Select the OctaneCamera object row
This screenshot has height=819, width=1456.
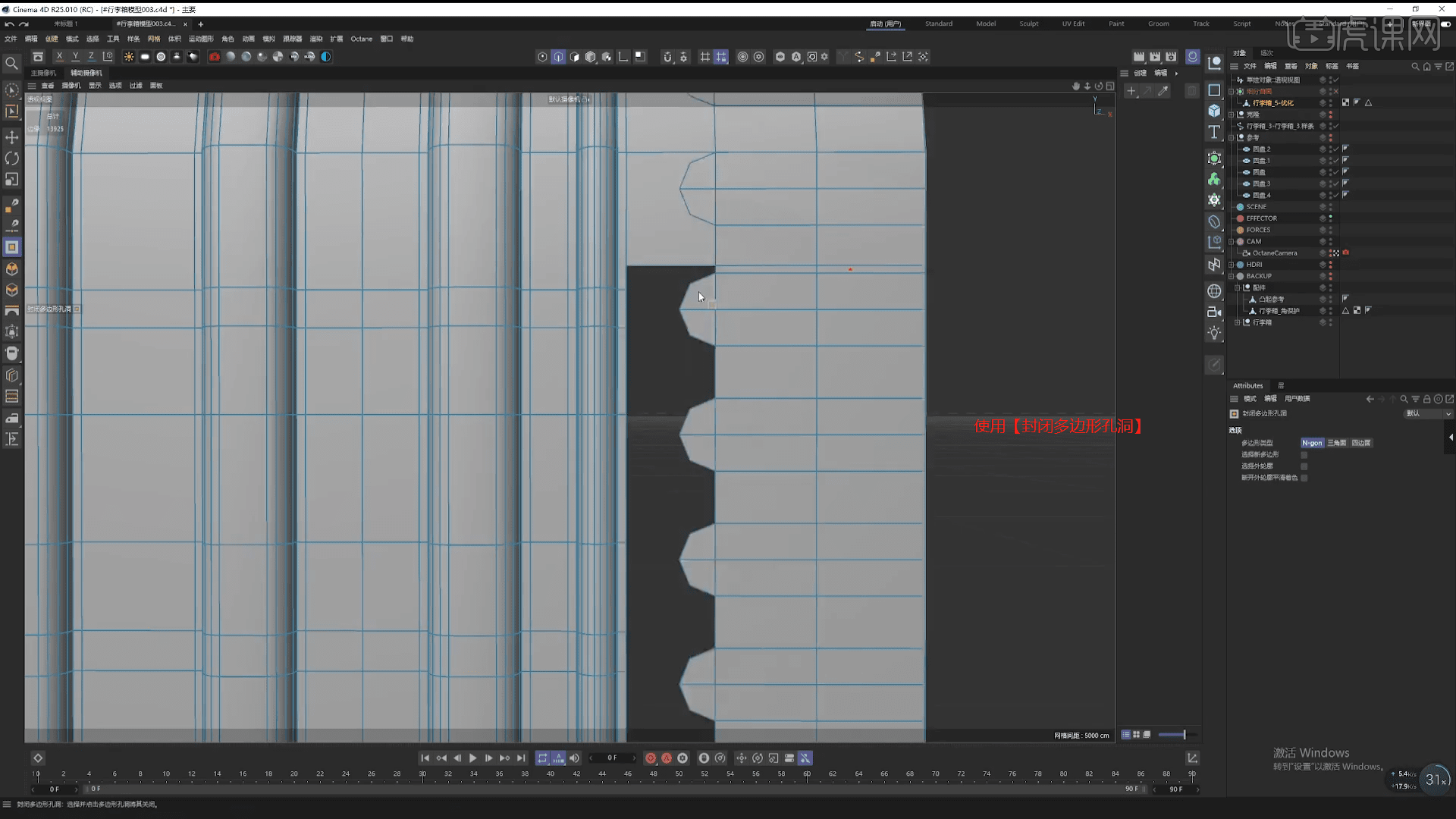click(1274, 253)
